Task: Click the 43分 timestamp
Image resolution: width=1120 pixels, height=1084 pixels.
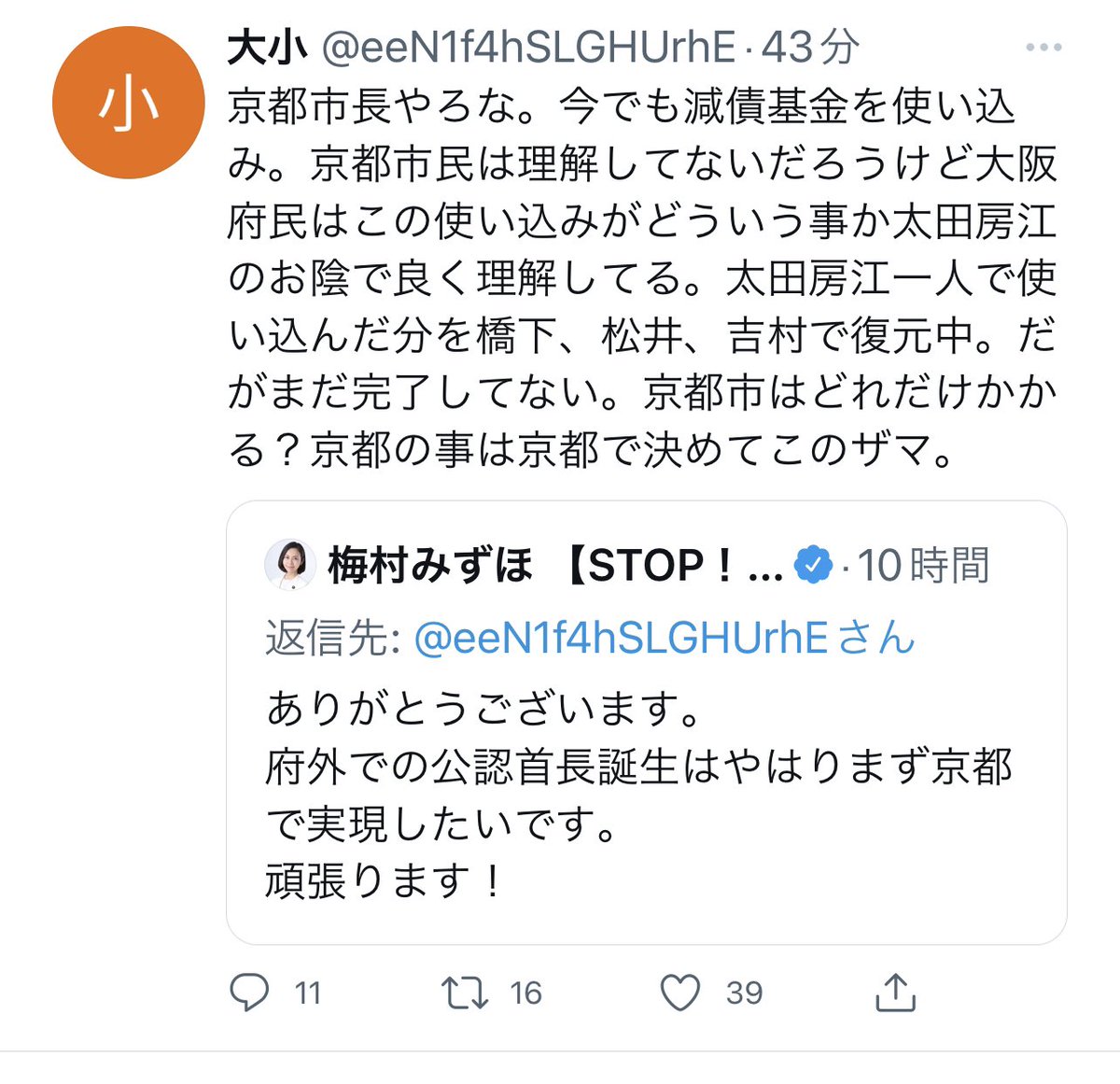Action: pos(810,48)
